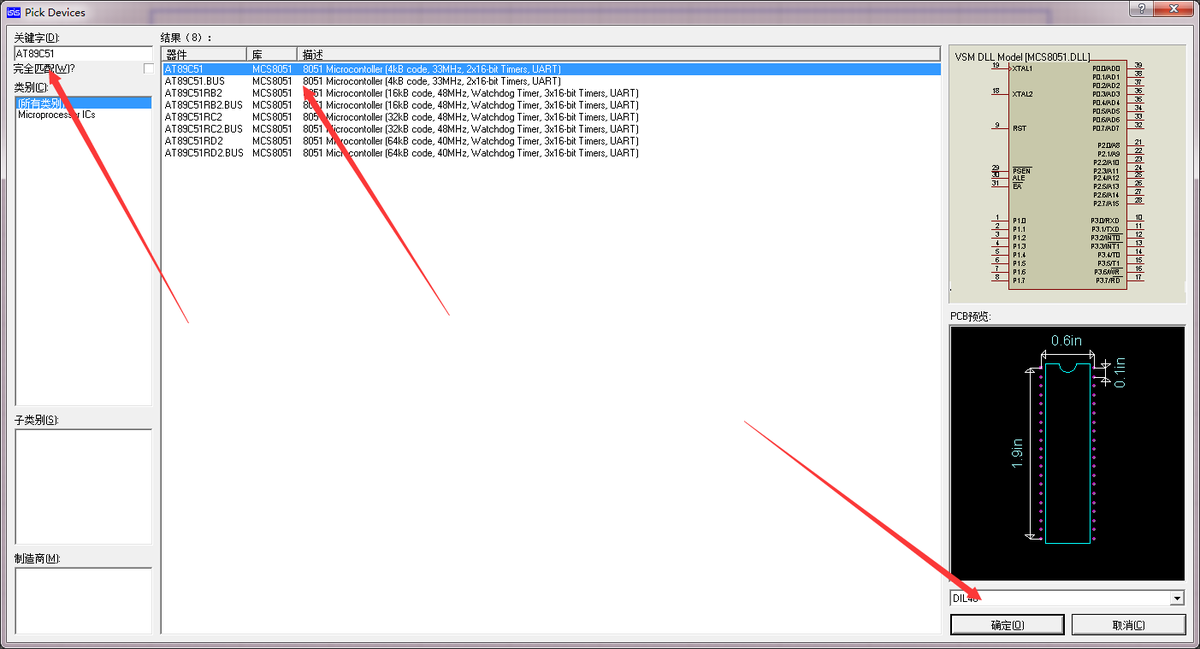Screen dimensions: 1200x649
Task: Sort results by the 库 column header
Action: pos(272,53)
